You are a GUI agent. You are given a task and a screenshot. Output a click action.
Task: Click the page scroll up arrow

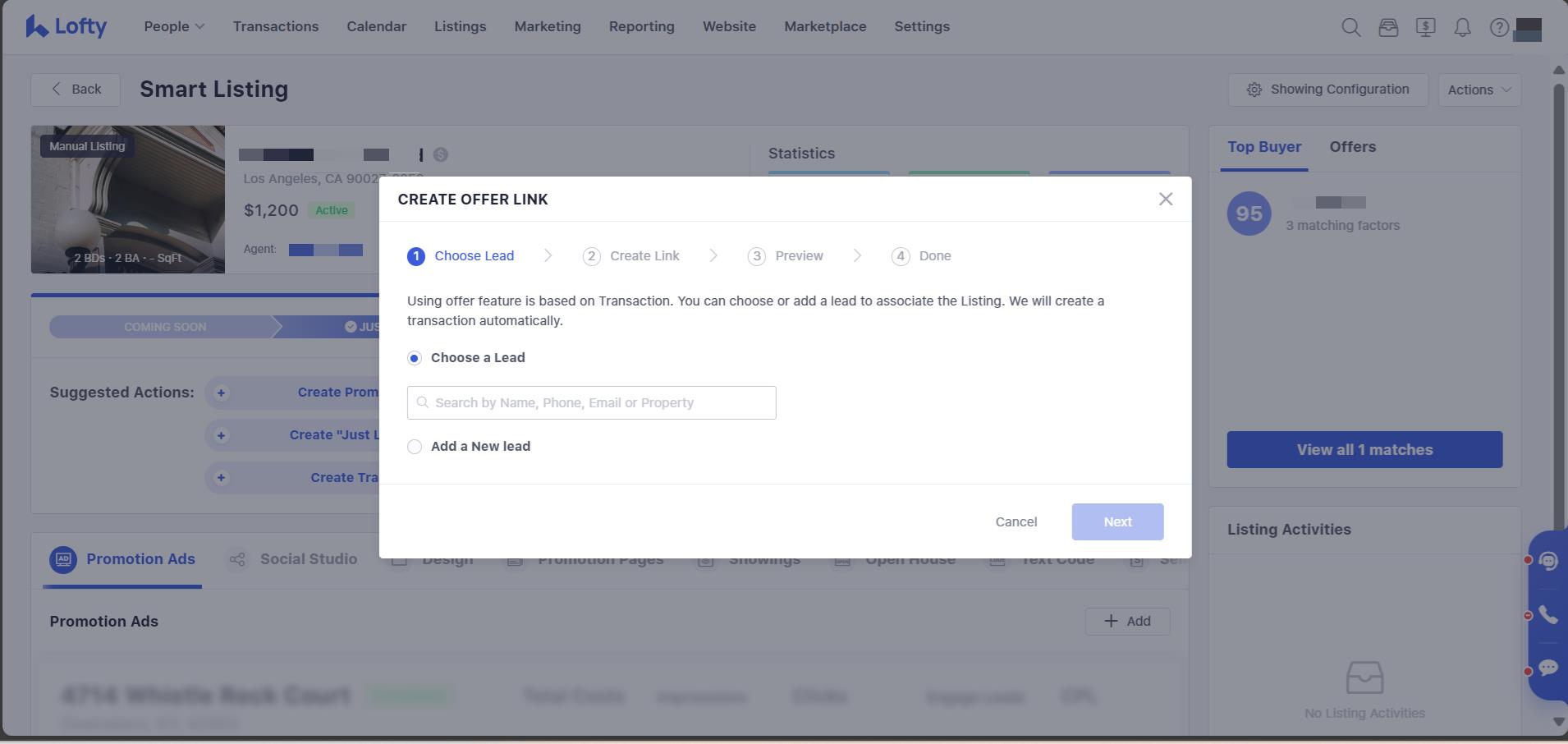[x=1559, y=71]
